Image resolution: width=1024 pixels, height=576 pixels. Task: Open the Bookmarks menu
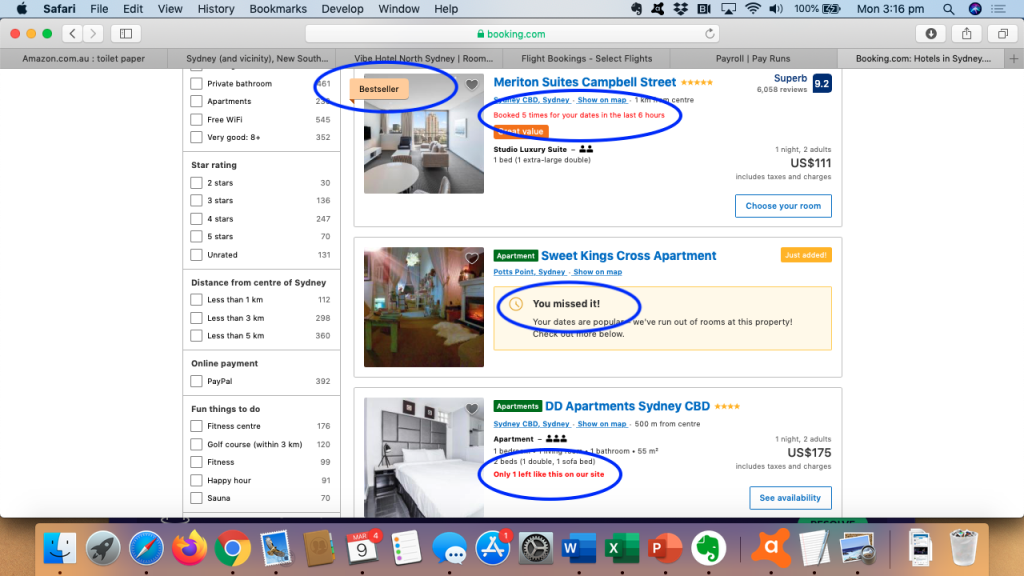click(278, 9)
